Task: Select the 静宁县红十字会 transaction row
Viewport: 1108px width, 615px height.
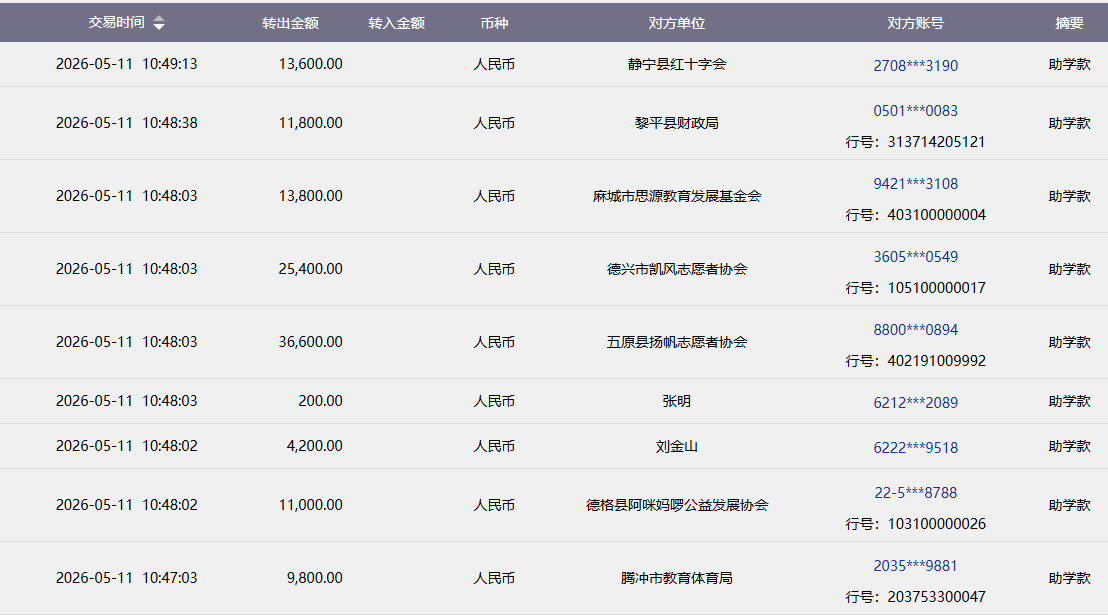Action: pyautogui.click(x=554, y=64)
